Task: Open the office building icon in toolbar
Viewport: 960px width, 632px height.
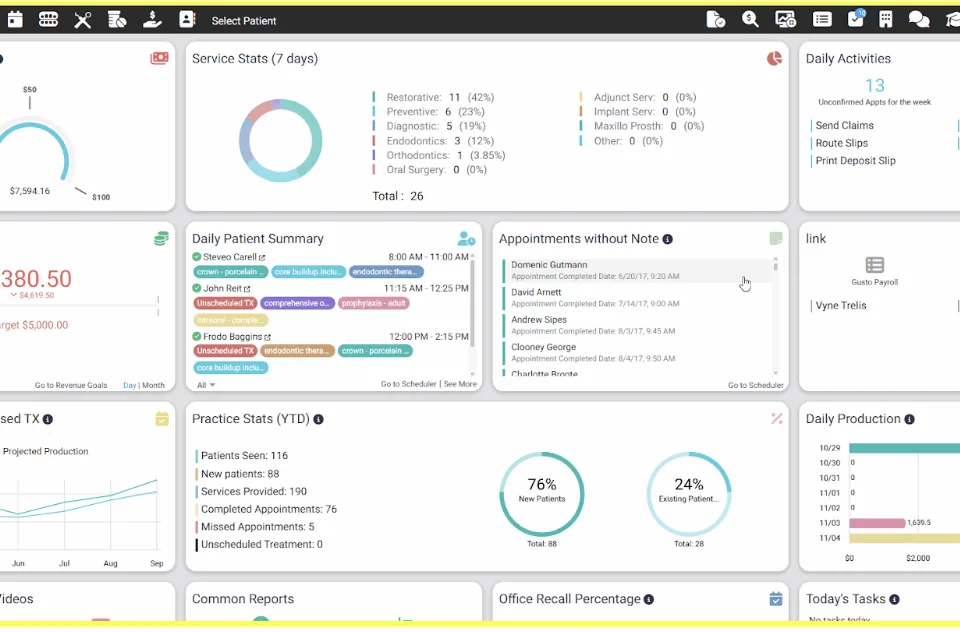Action: pos(885,20)
